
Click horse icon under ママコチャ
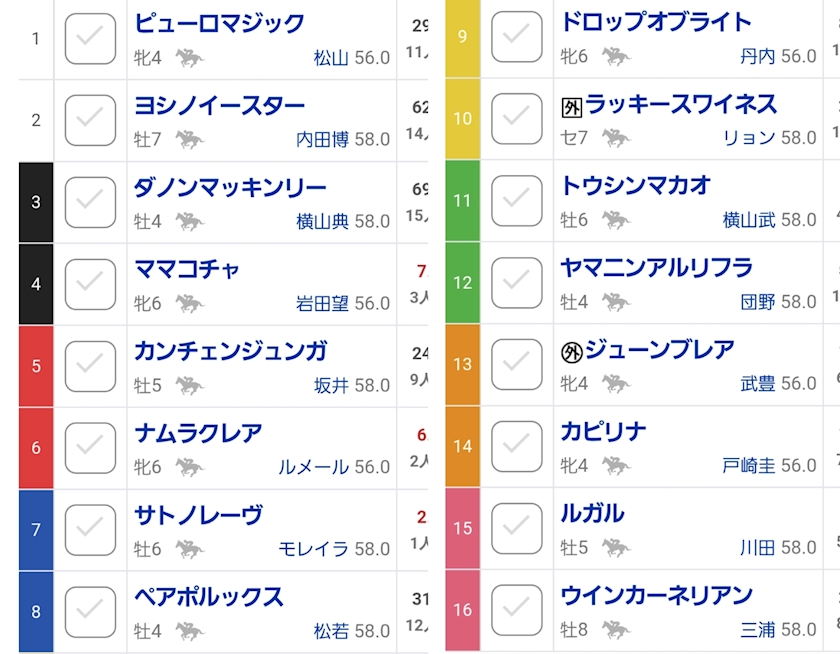click(188, 303)
